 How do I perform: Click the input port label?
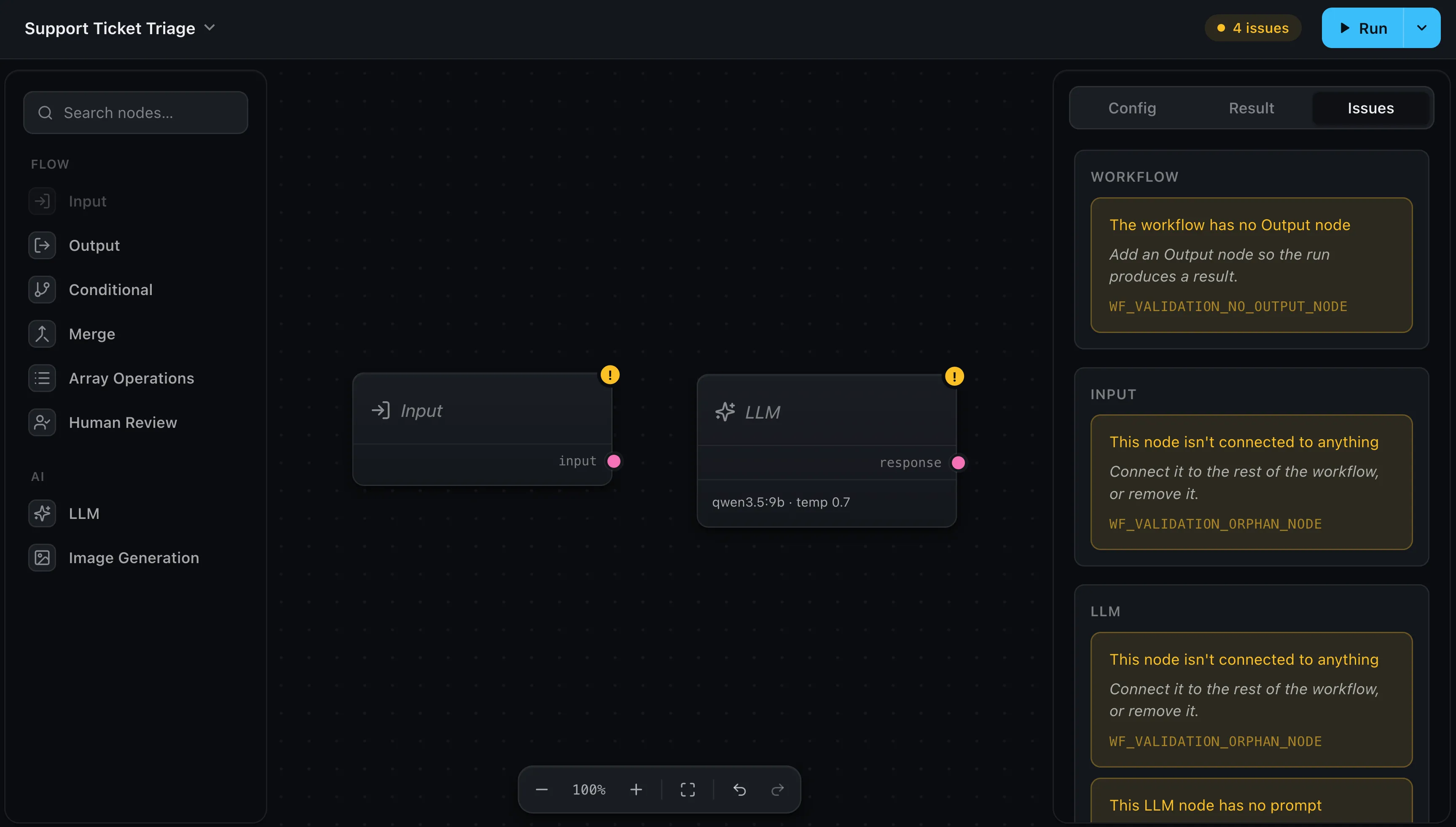(578, 461)
